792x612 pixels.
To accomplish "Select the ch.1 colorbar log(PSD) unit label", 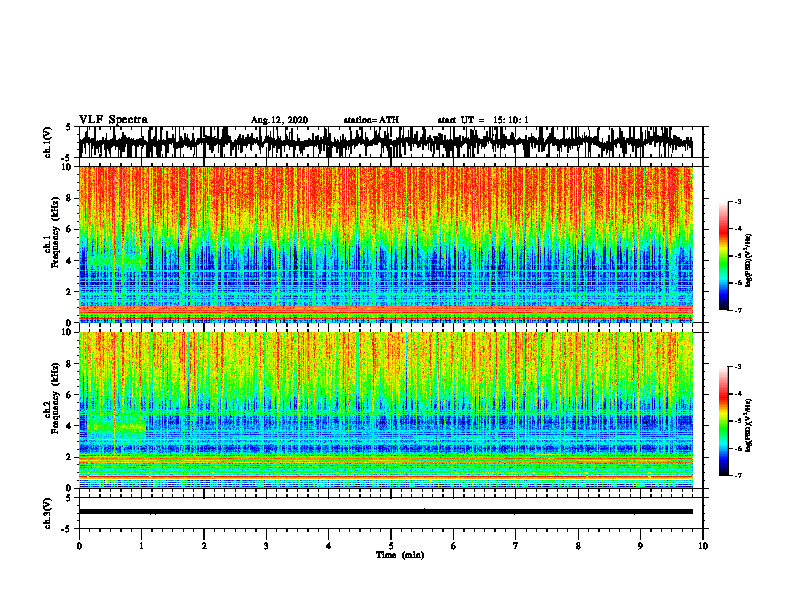I will (x=749, y=261).
